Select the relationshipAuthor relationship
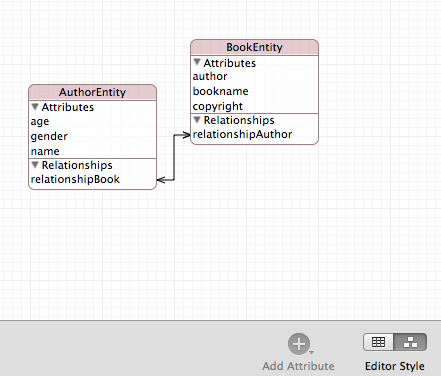The image size is (441, 376). pyautogui.click(x=242, y=134)
